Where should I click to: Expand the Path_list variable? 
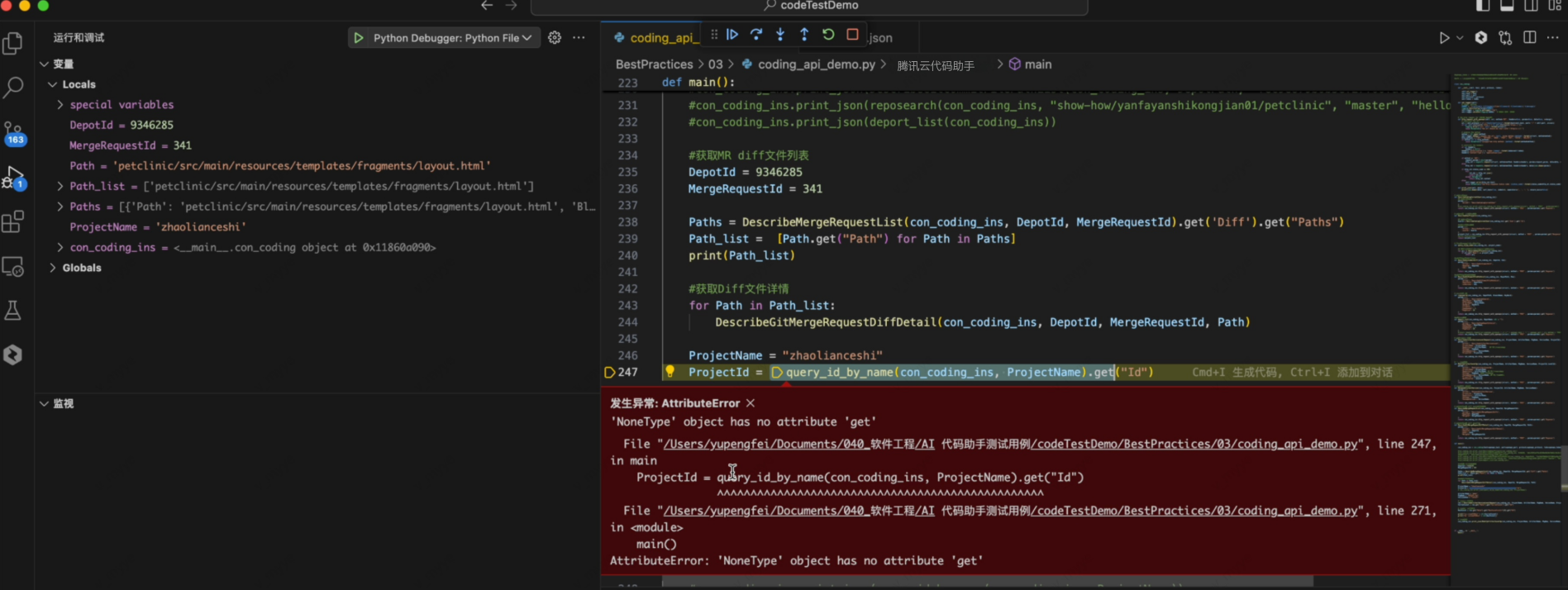60,186
